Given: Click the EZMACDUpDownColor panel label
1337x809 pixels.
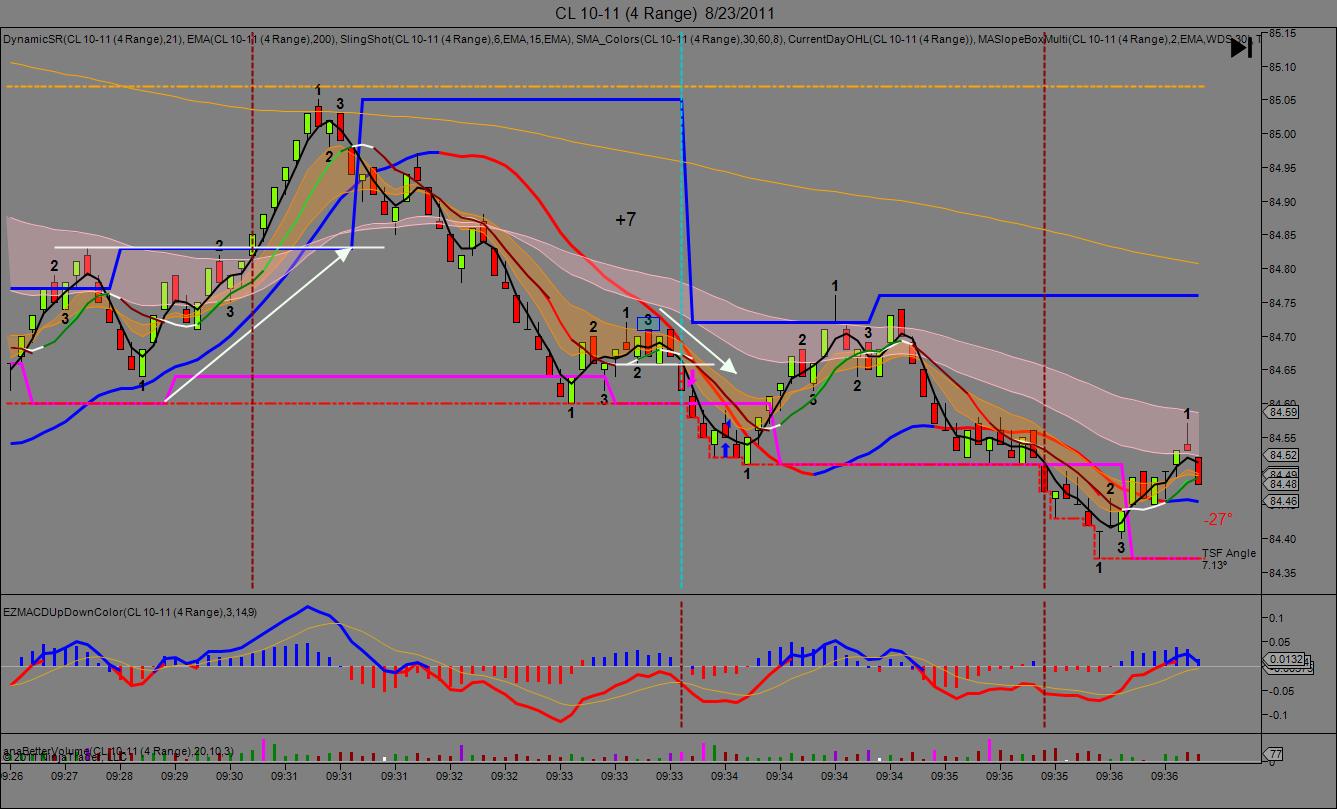Looking at the screenshot, I should coord(131,611).
